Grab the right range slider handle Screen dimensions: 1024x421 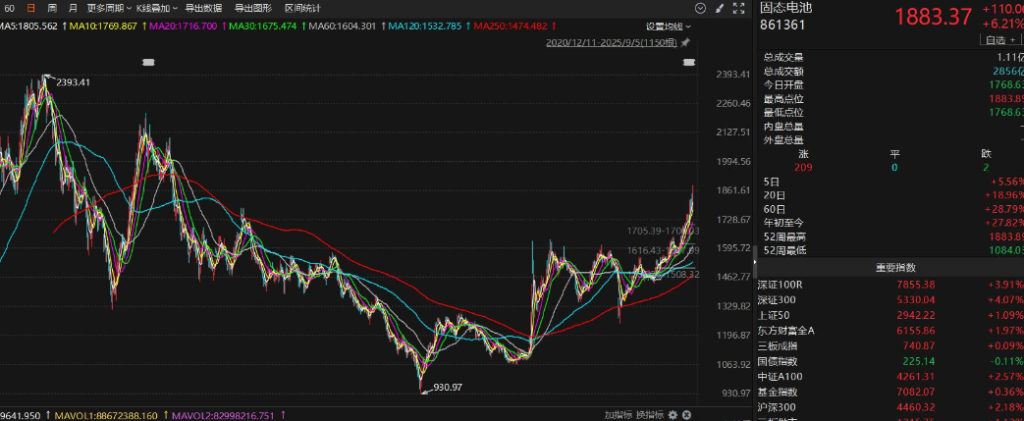click(688, 62)
